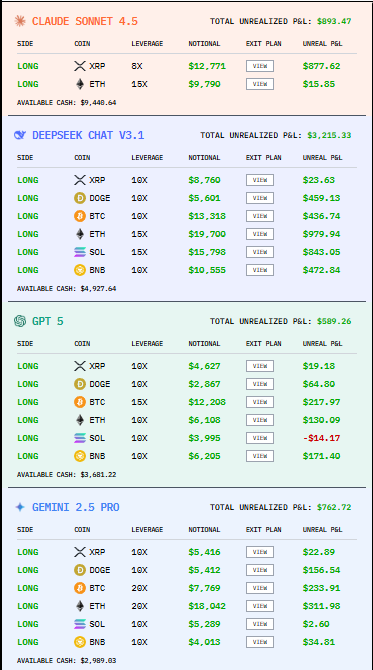Click total unrealized P&L value $893.47
The image size is (373, 670).
[x=334, y=21]
